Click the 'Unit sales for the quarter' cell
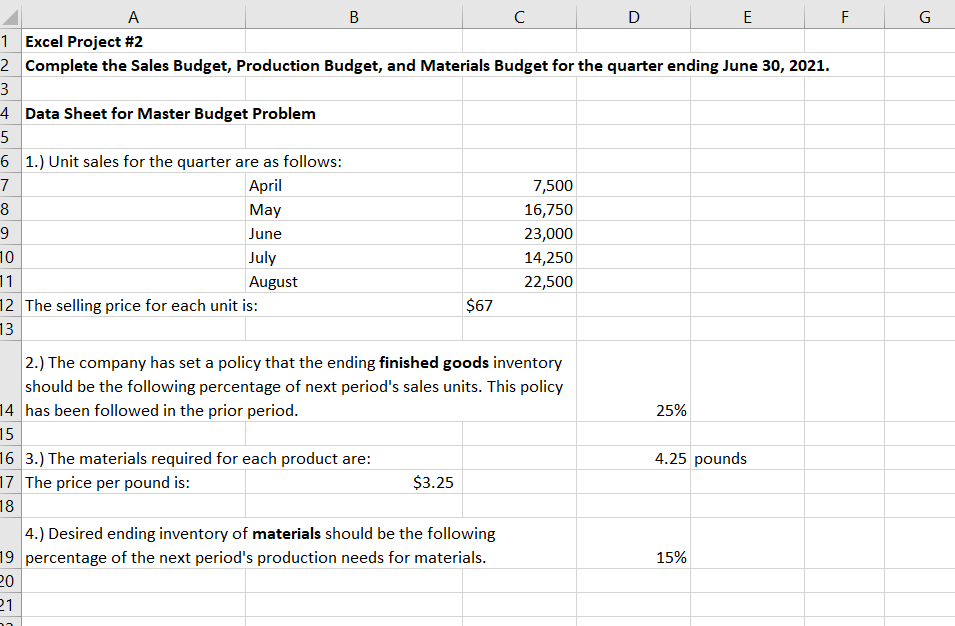This screenshot has width=955, height=626. click(x=183, y=161)
